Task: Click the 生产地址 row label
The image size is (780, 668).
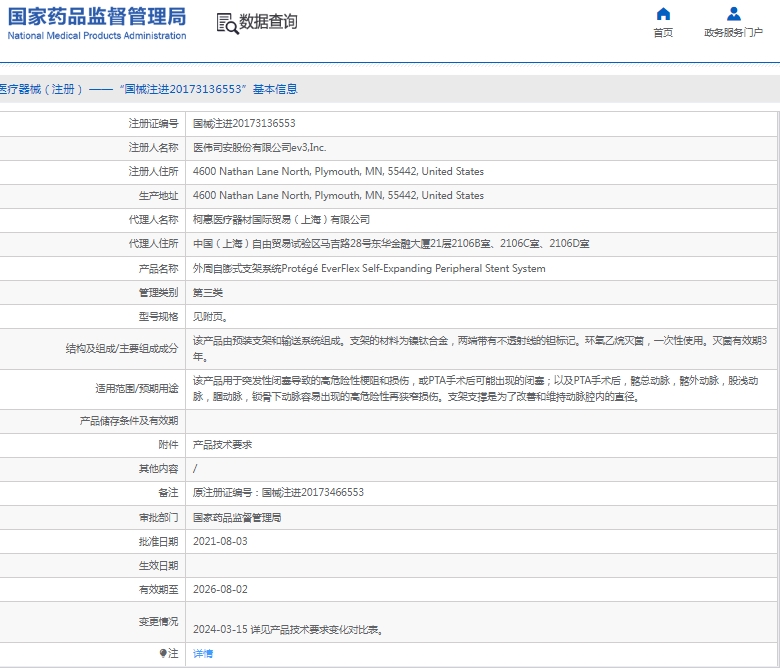Action: pos(158,195)
